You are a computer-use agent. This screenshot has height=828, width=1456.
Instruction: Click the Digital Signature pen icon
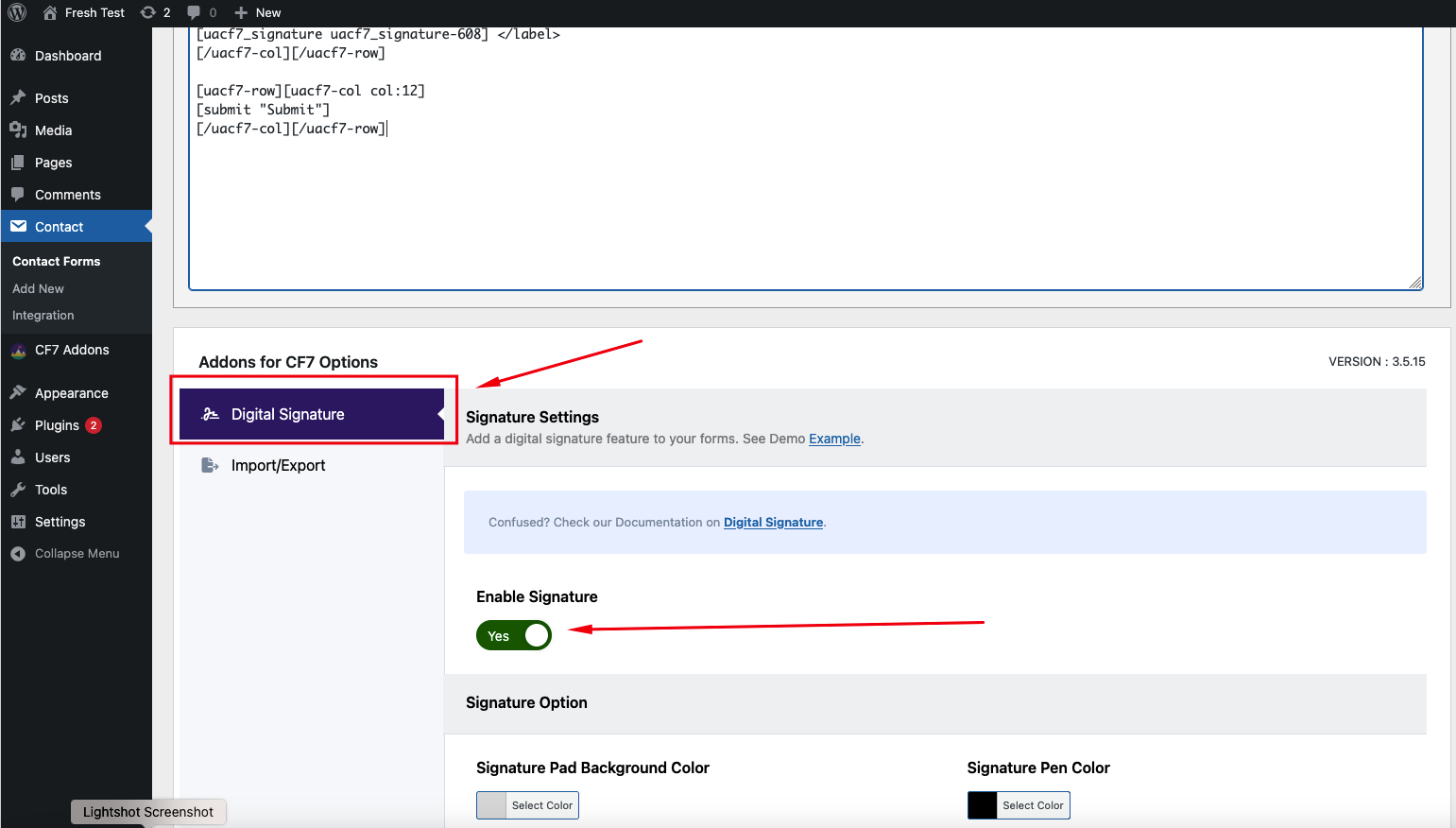(x=210, y=414)
